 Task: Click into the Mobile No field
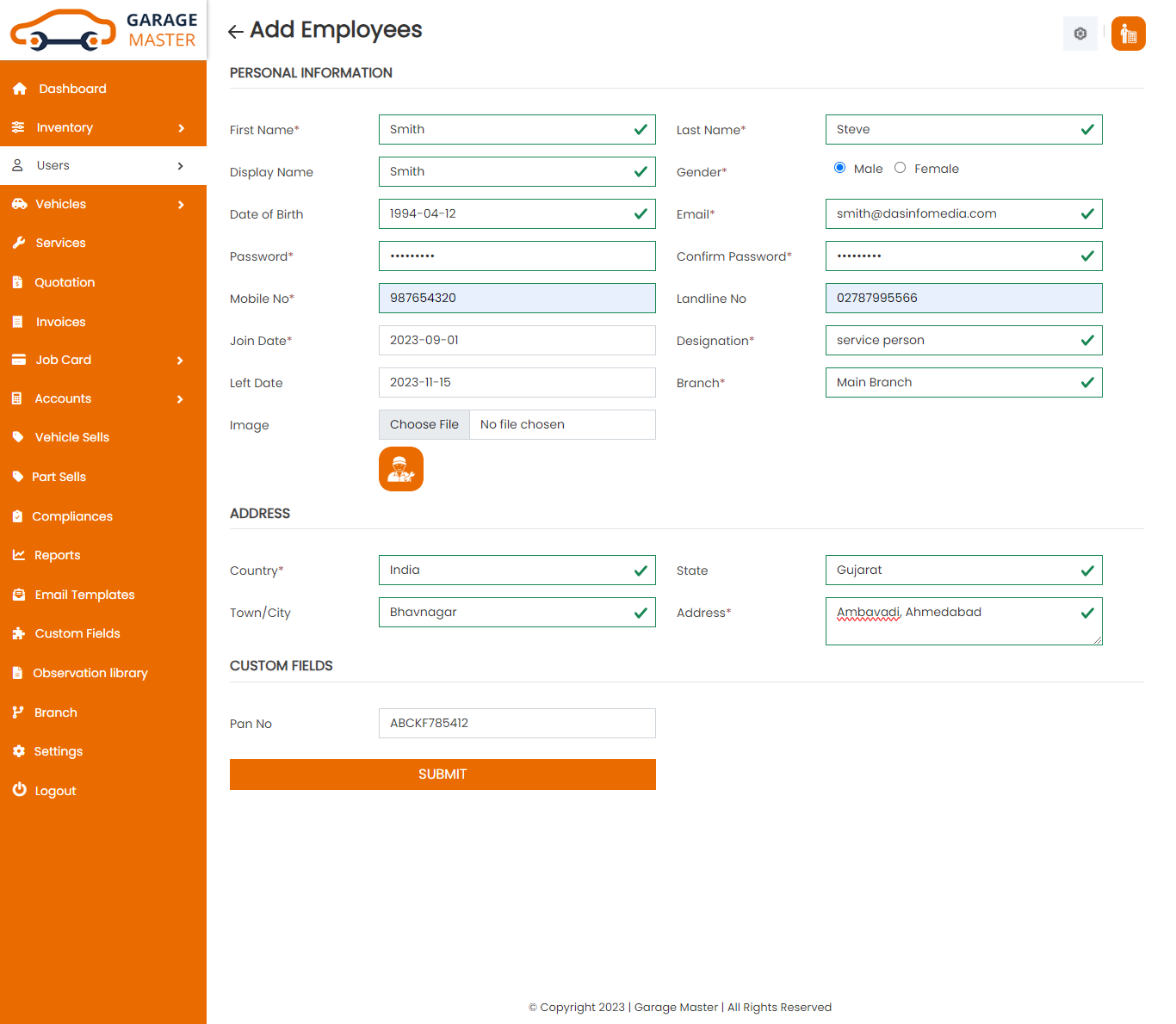pyautogui.click(x=517, y=299)
